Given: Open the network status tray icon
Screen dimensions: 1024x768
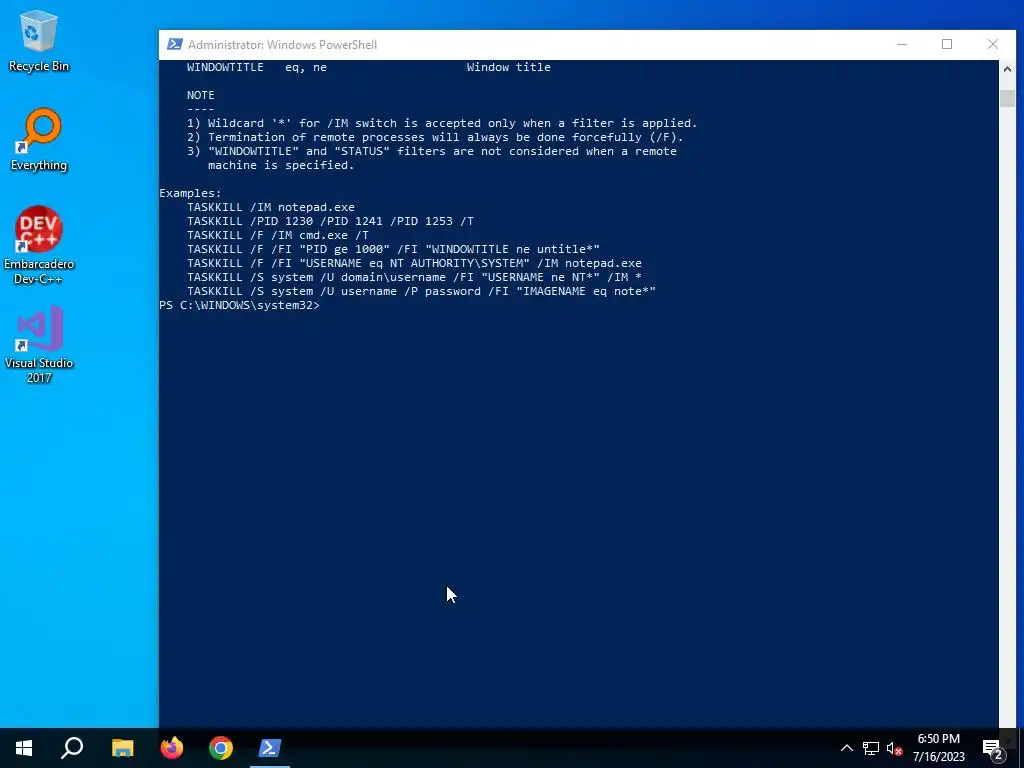Looking at the screenshot, I should (x=871, y=748).
